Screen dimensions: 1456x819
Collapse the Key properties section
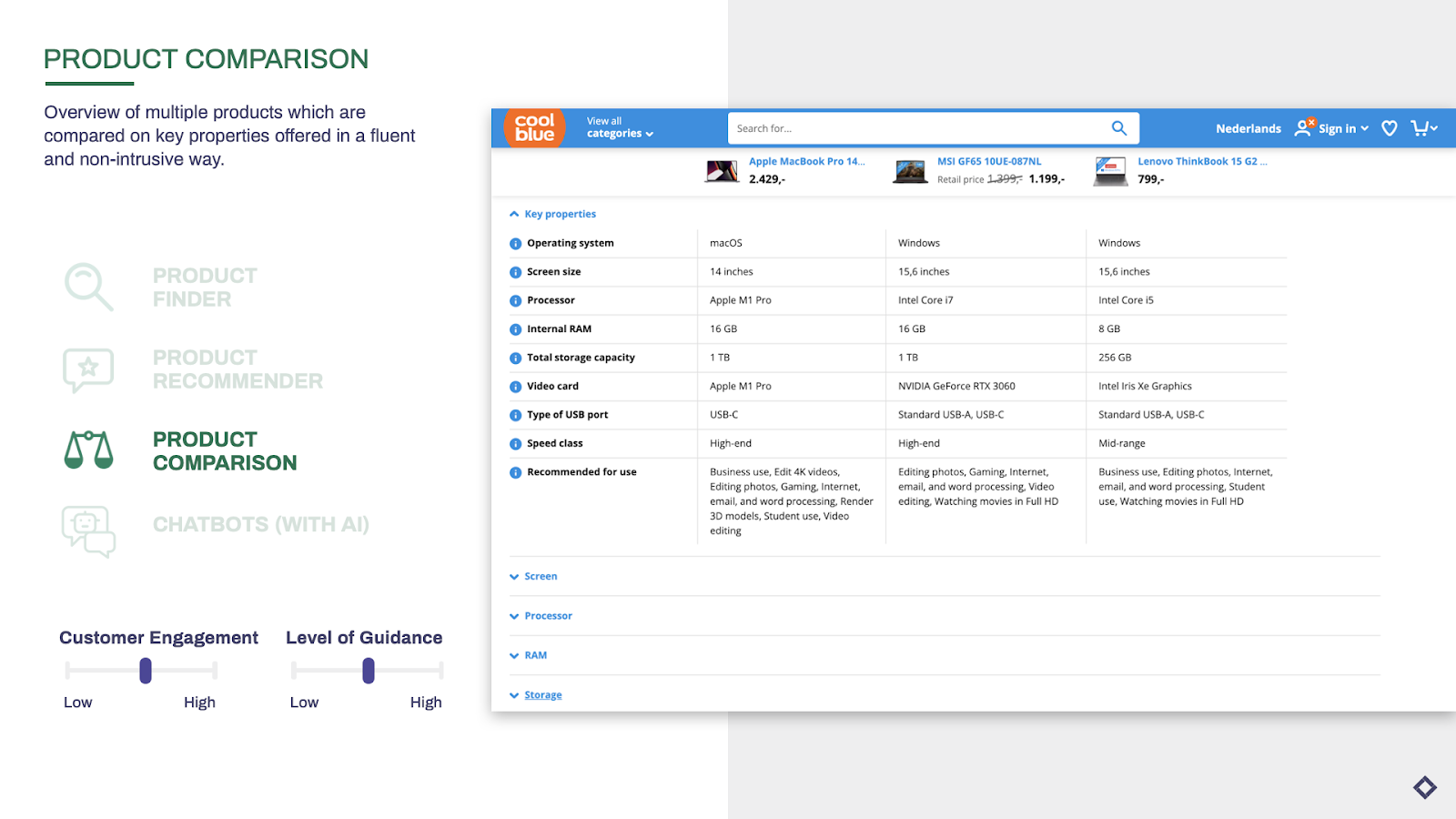tap(514, 213)
